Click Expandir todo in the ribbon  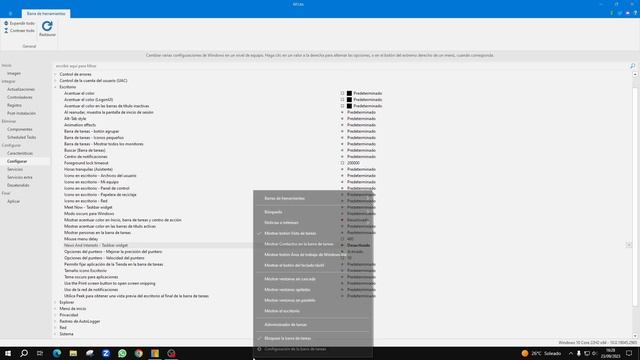tap(19, 23)
